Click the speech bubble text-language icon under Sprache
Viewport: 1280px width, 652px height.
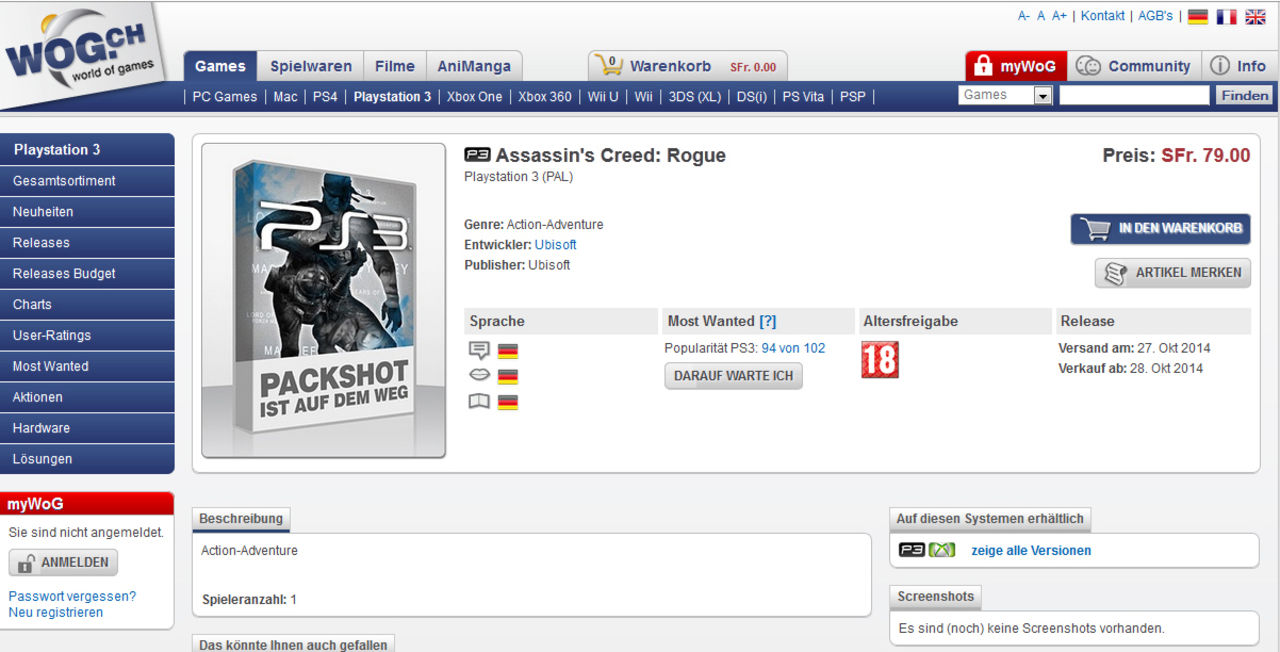click(x=479, y=351)
